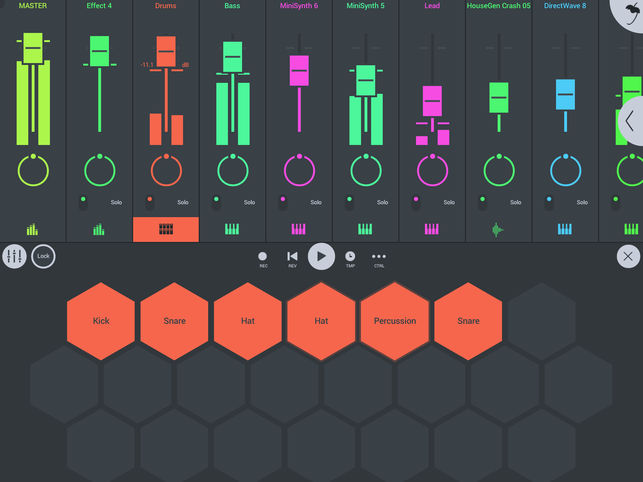Mute the MiniSynth 5 channel
The width and height of the screenshot is (643, 482).
coord(349,201)
